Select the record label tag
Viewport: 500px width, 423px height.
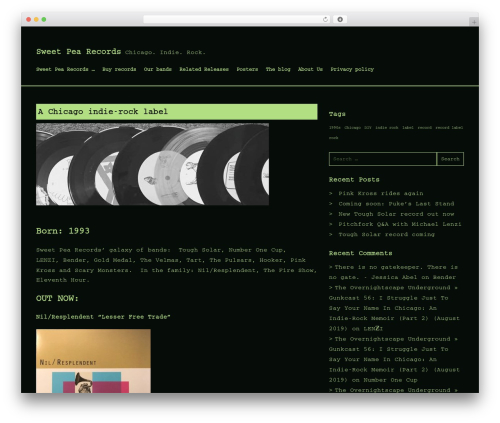tap(449, 128)
